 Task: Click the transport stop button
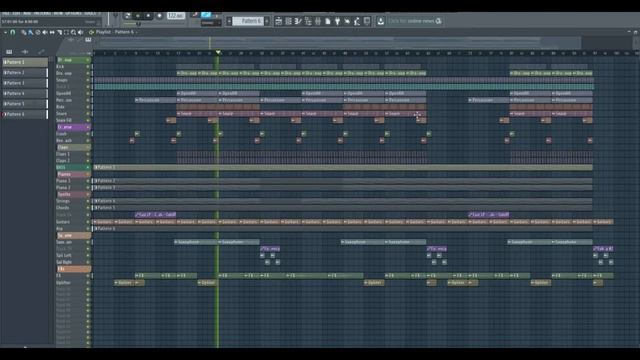149,16
